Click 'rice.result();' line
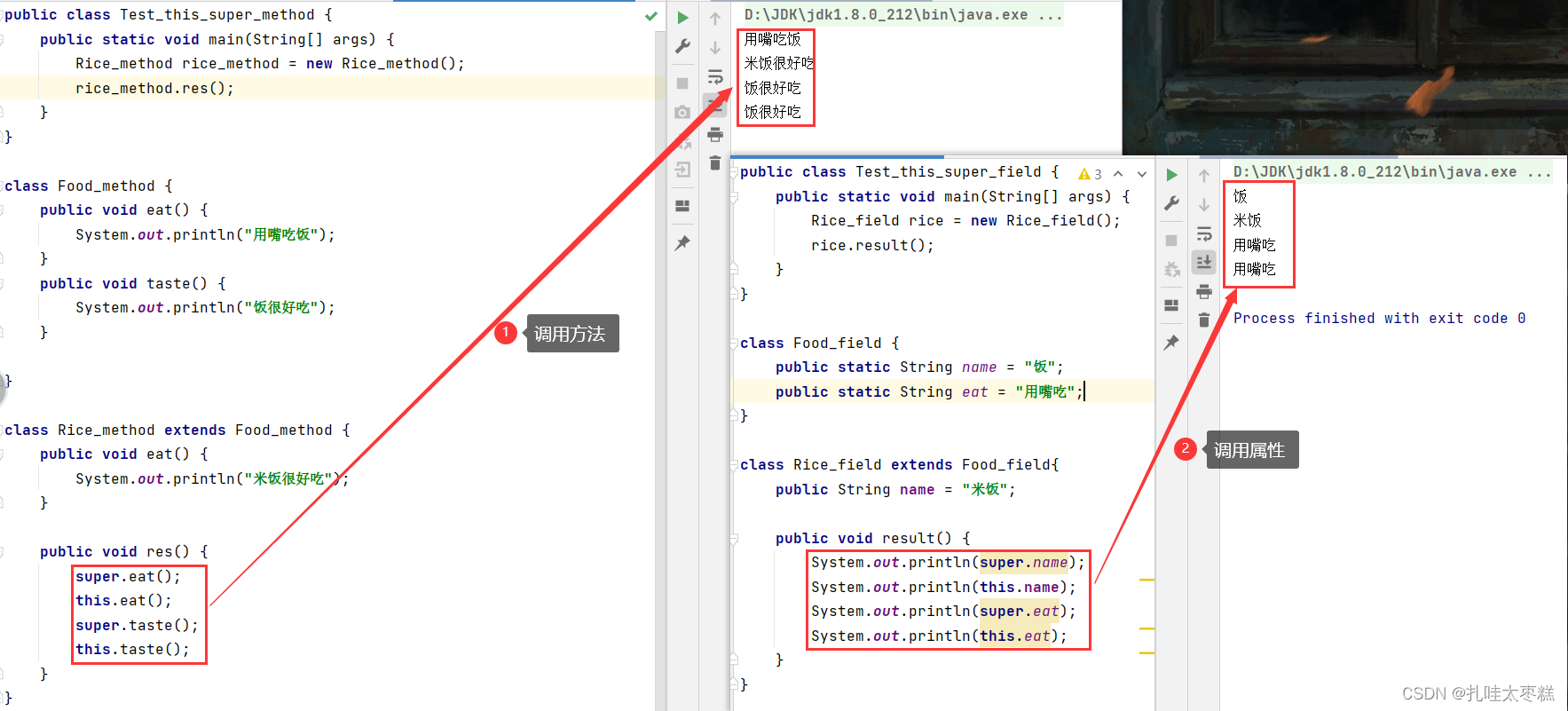This screenshot has height=711, width=1568. click(872, 245)
